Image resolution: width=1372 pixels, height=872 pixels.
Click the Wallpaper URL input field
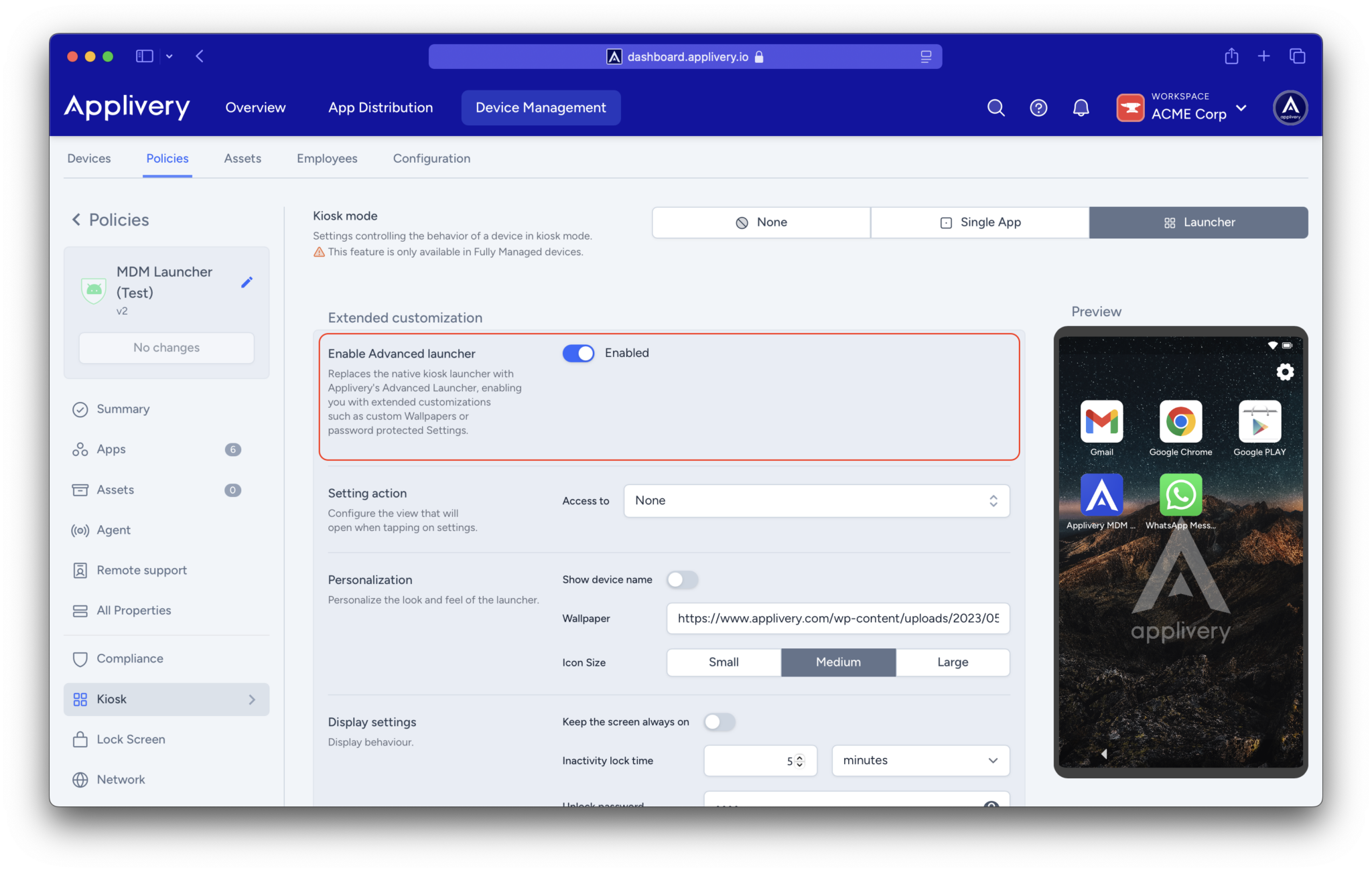coord(837,618)
